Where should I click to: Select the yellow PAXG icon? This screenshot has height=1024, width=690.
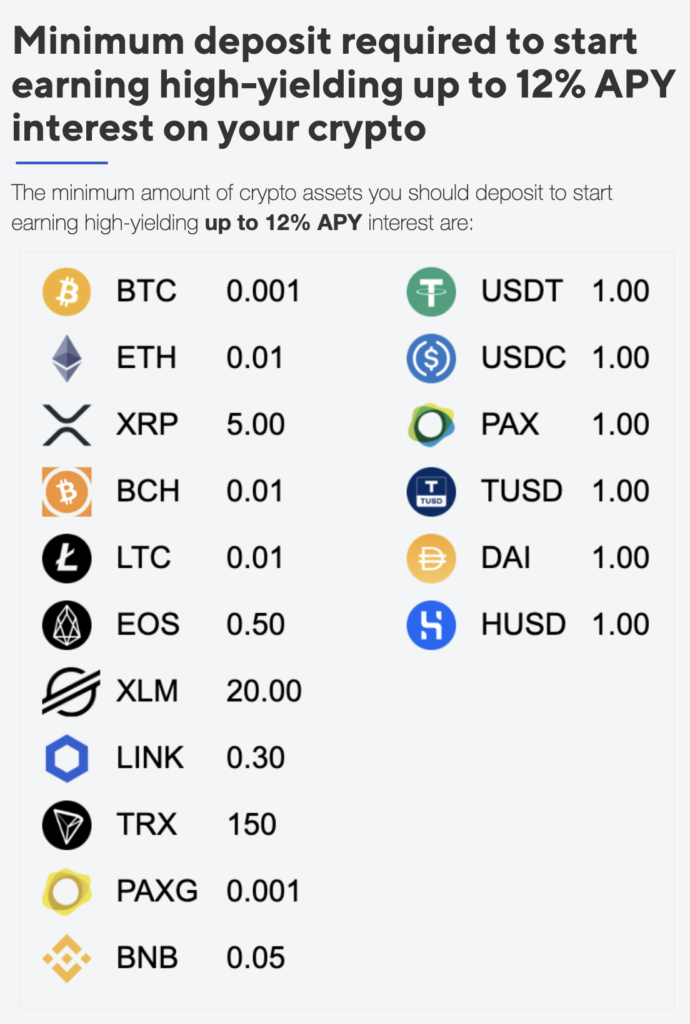pyautogui.click(x=67, y=891)
